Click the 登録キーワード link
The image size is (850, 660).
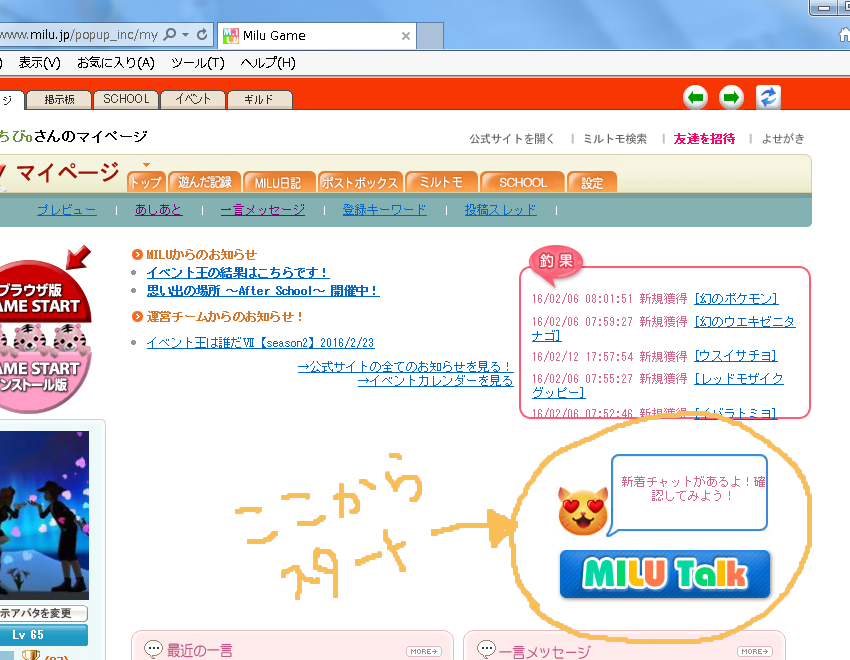point(384,210)
